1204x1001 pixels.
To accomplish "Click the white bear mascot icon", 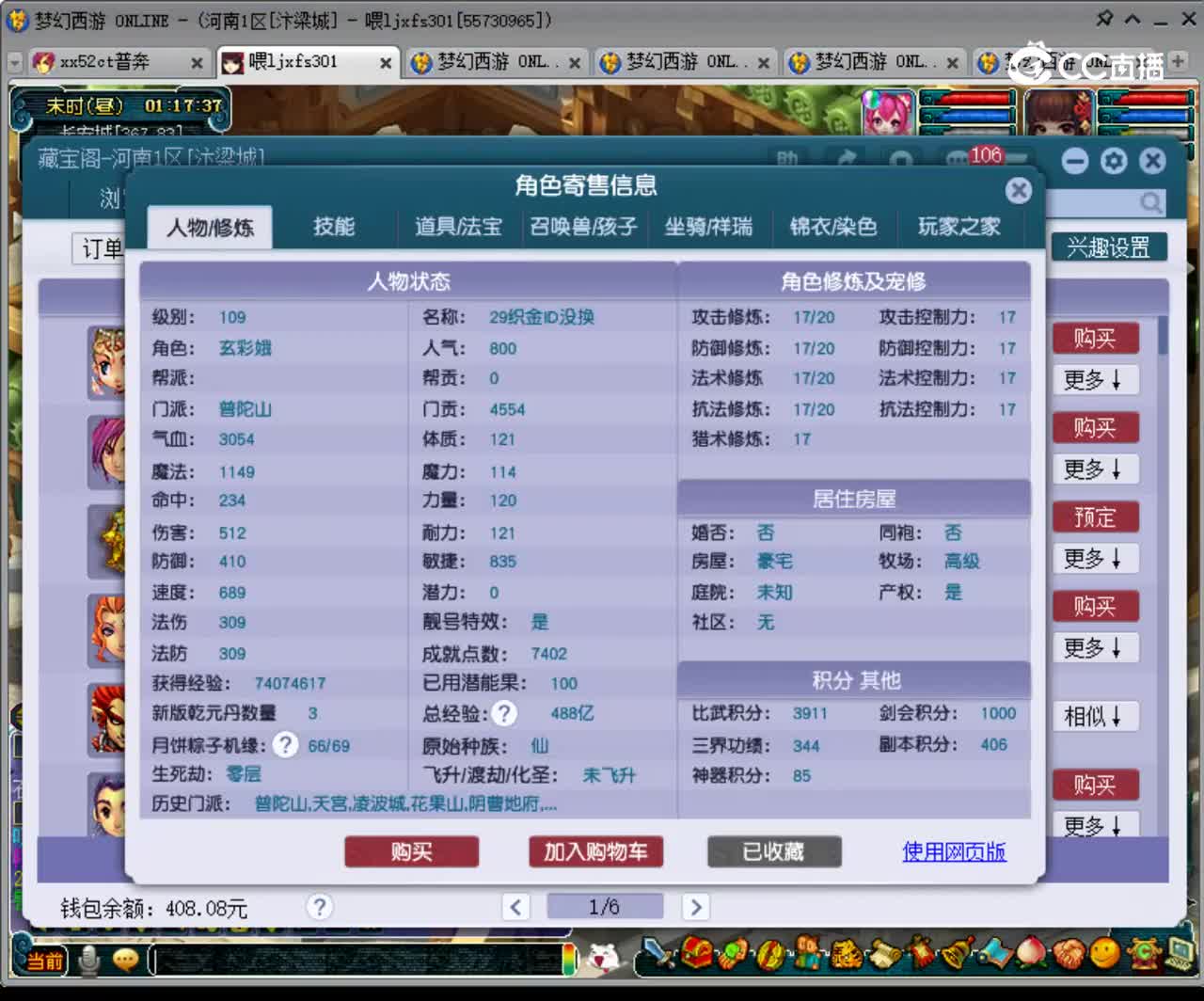I will (x=604, y=959).
